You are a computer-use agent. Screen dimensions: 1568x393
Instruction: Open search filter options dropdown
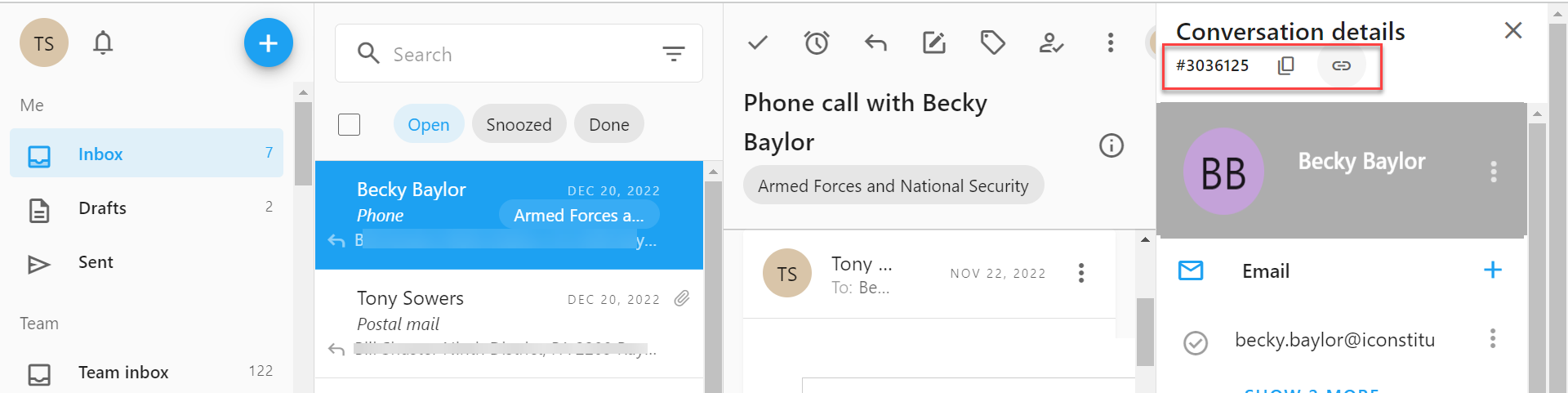tap(673, 54)
